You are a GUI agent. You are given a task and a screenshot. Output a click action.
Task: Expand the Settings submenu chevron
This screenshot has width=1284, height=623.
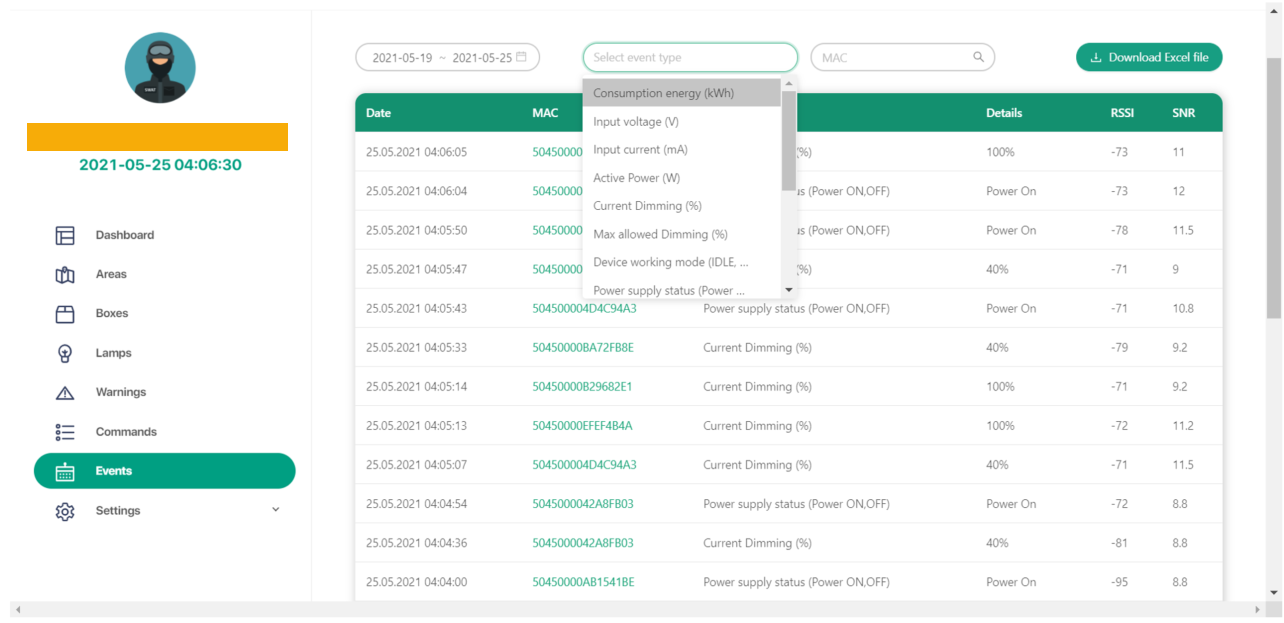(276, 510)
